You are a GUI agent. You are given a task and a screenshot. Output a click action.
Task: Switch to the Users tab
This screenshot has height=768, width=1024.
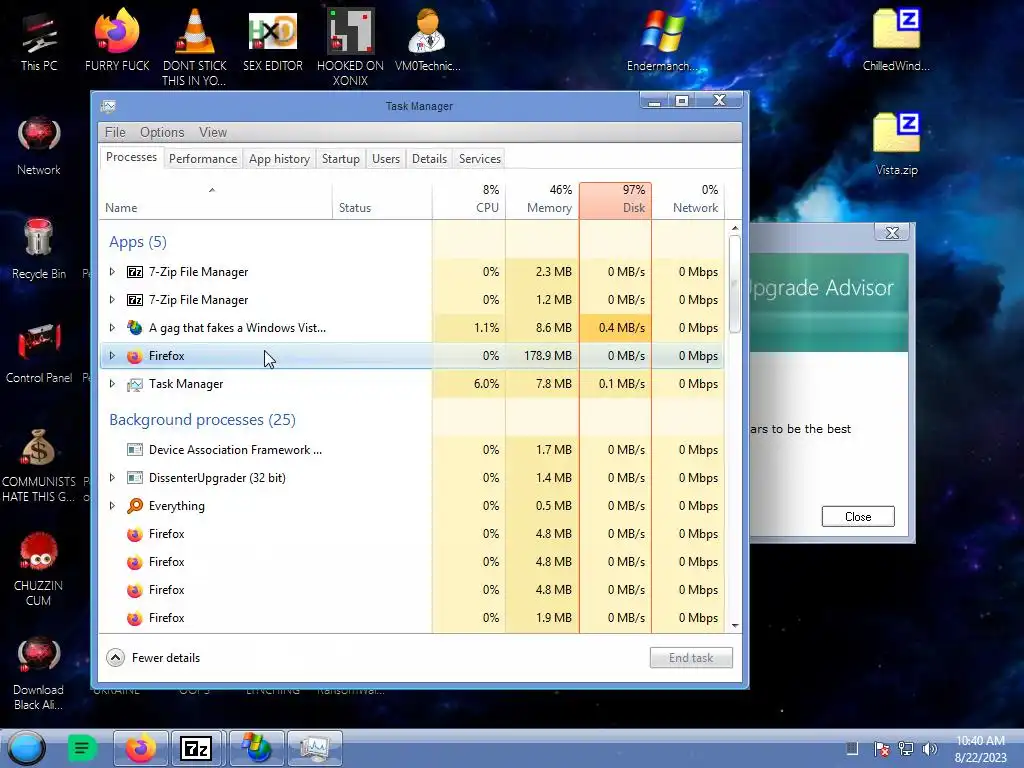click(x=385, y=159)
